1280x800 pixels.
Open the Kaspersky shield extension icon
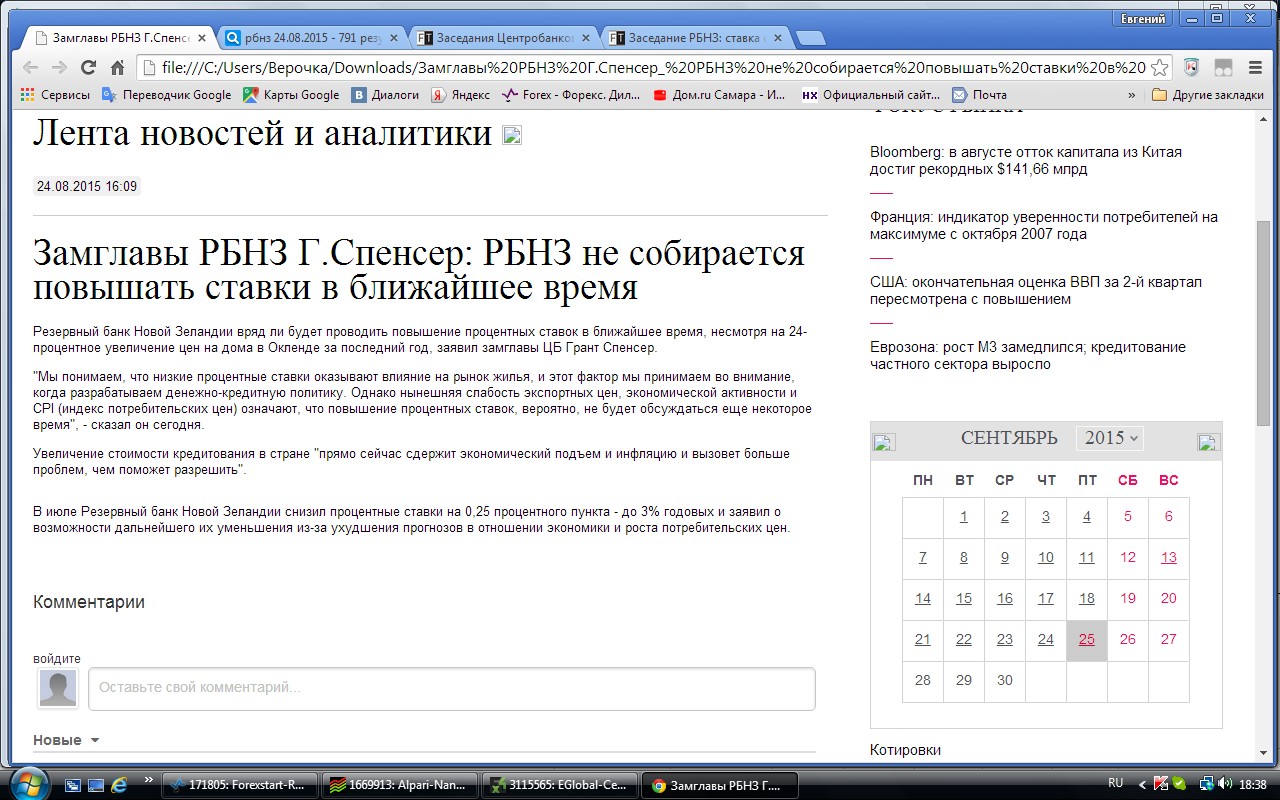[1191, 68]
